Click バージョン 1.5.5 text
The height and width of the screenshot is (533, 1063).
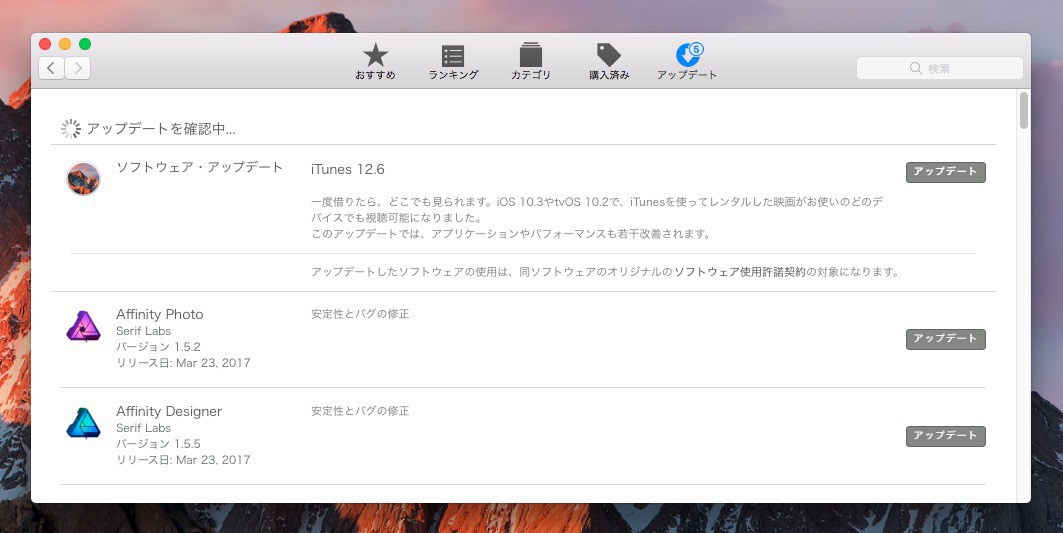coord(159,443)
